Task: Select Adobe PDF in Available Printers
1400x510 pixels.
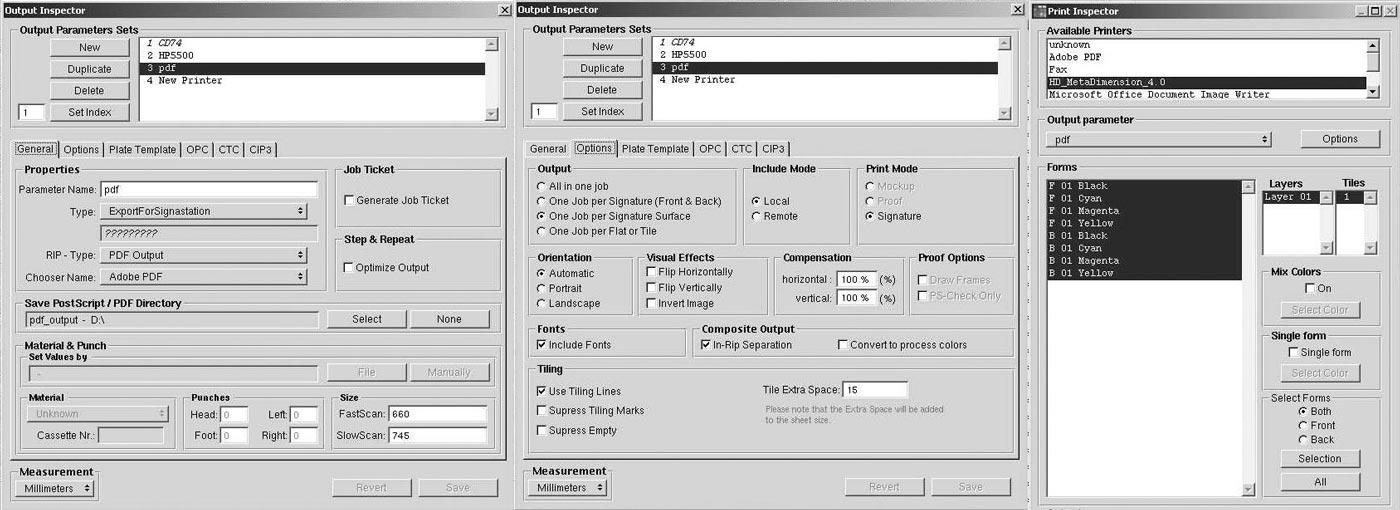Action: 1206,57
